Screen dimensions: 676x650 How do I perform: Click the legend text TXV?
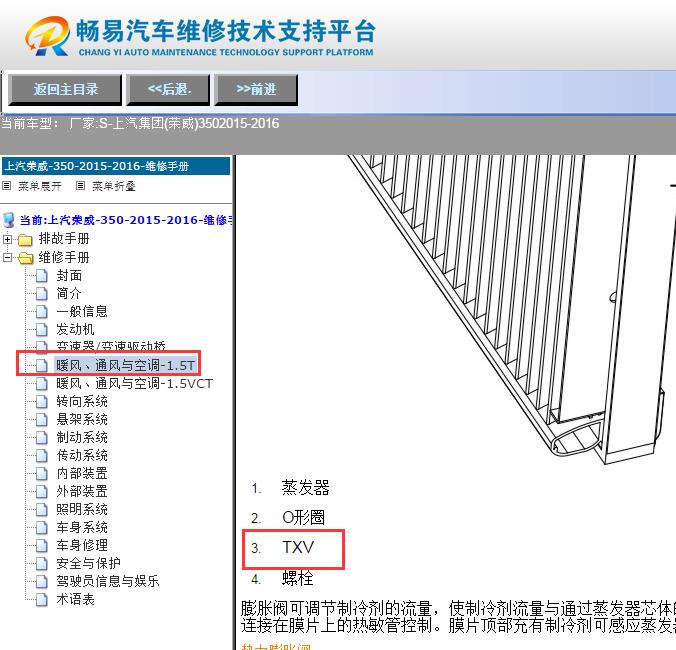(298, 547)
